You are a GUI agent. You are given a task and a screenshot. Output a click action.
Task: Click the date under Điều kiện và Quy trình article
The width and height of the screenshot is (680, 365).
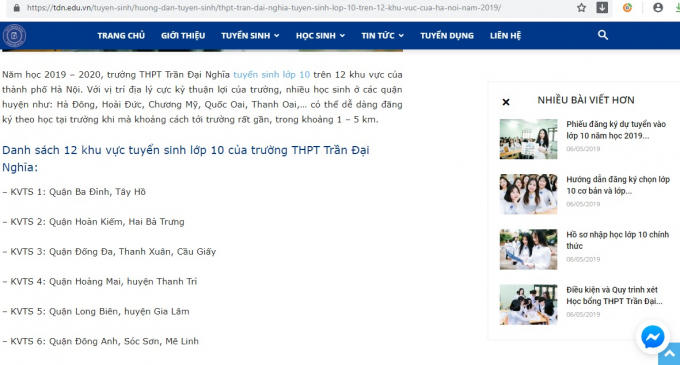coord(583,314)
